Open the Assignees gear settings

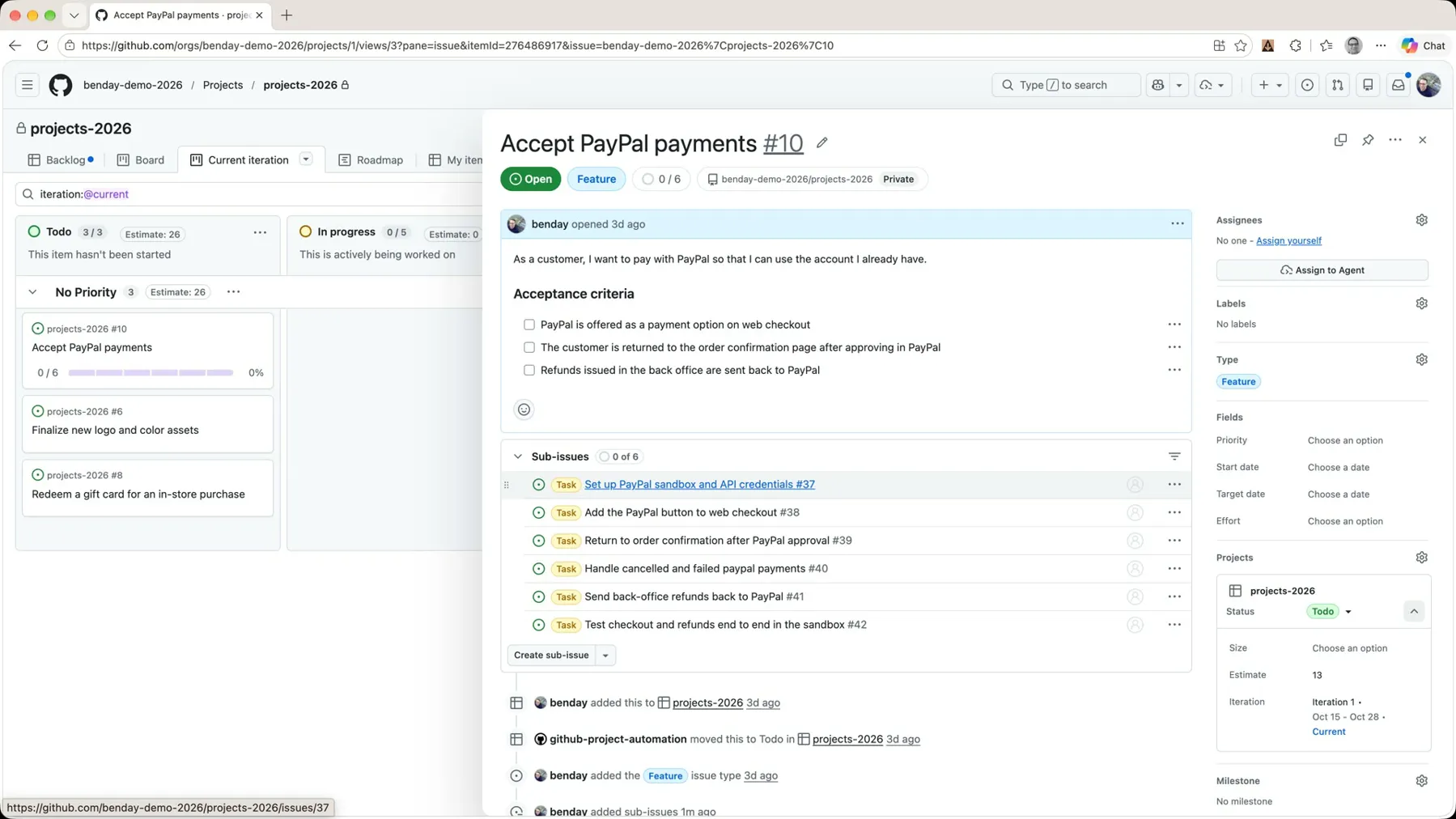point(1421,220)
